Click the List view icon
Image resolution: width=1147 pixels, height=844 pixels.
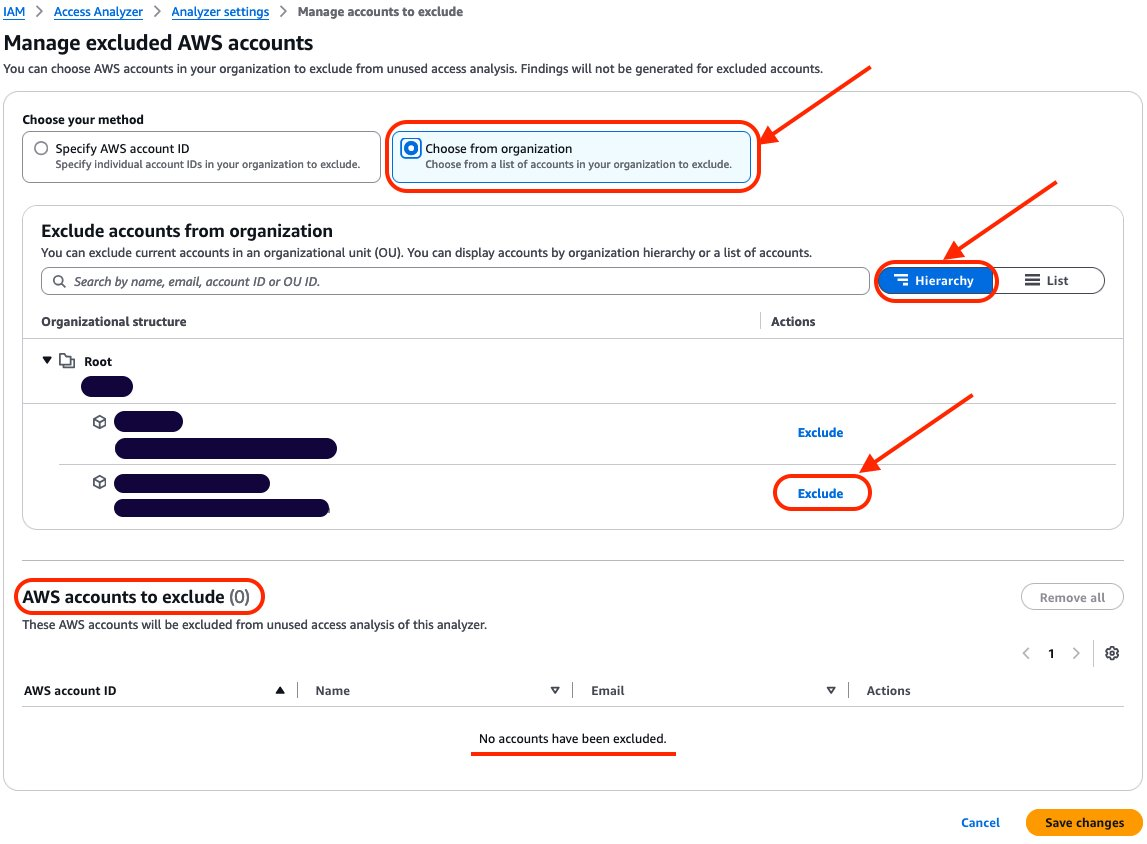coord(1034,280)
